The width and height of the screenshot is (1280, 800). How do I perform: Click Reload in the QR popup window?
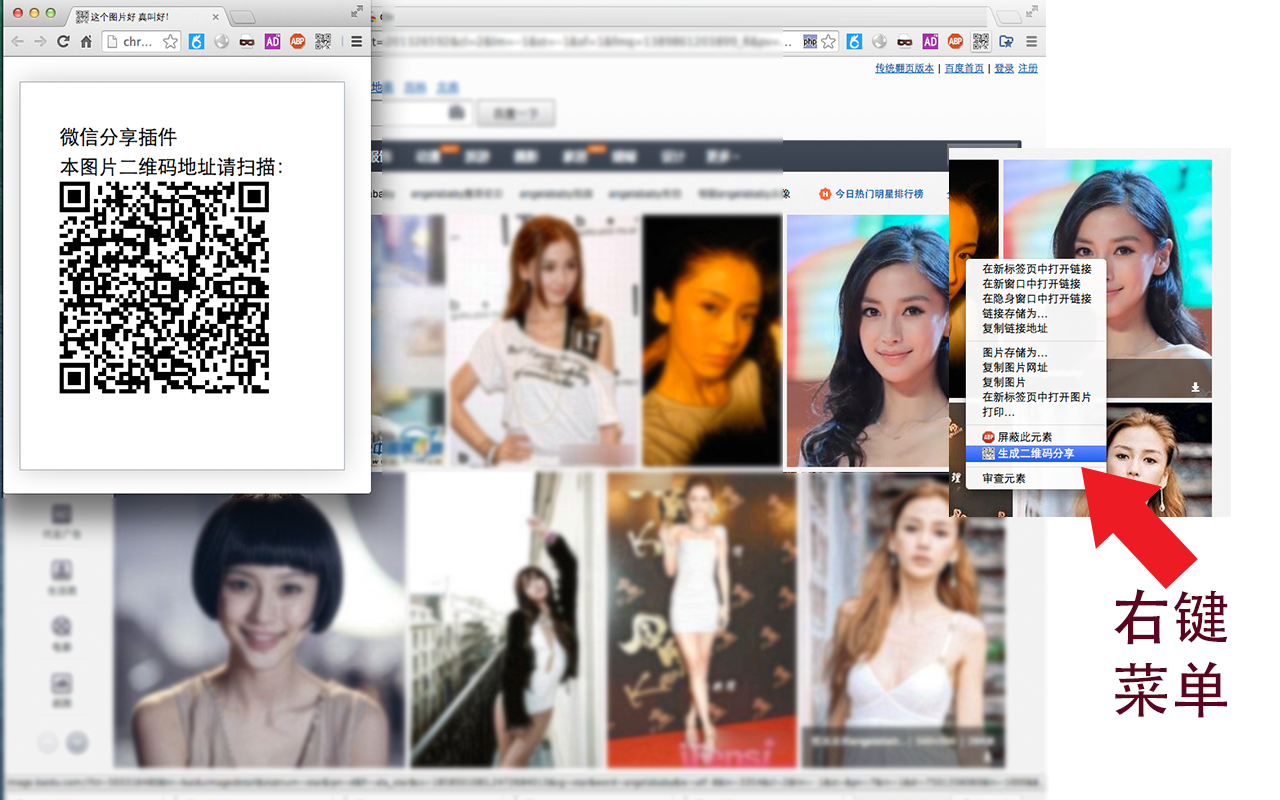63,42
